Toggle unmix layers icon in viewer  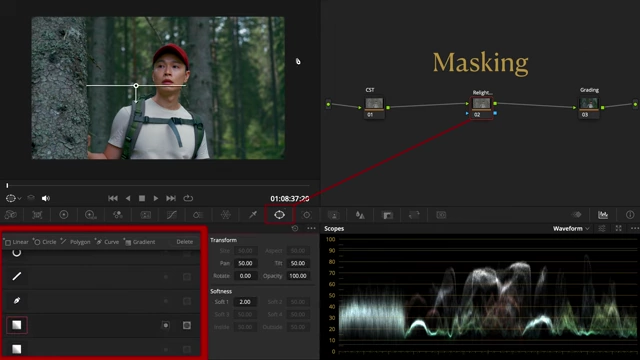pos(31,198)
